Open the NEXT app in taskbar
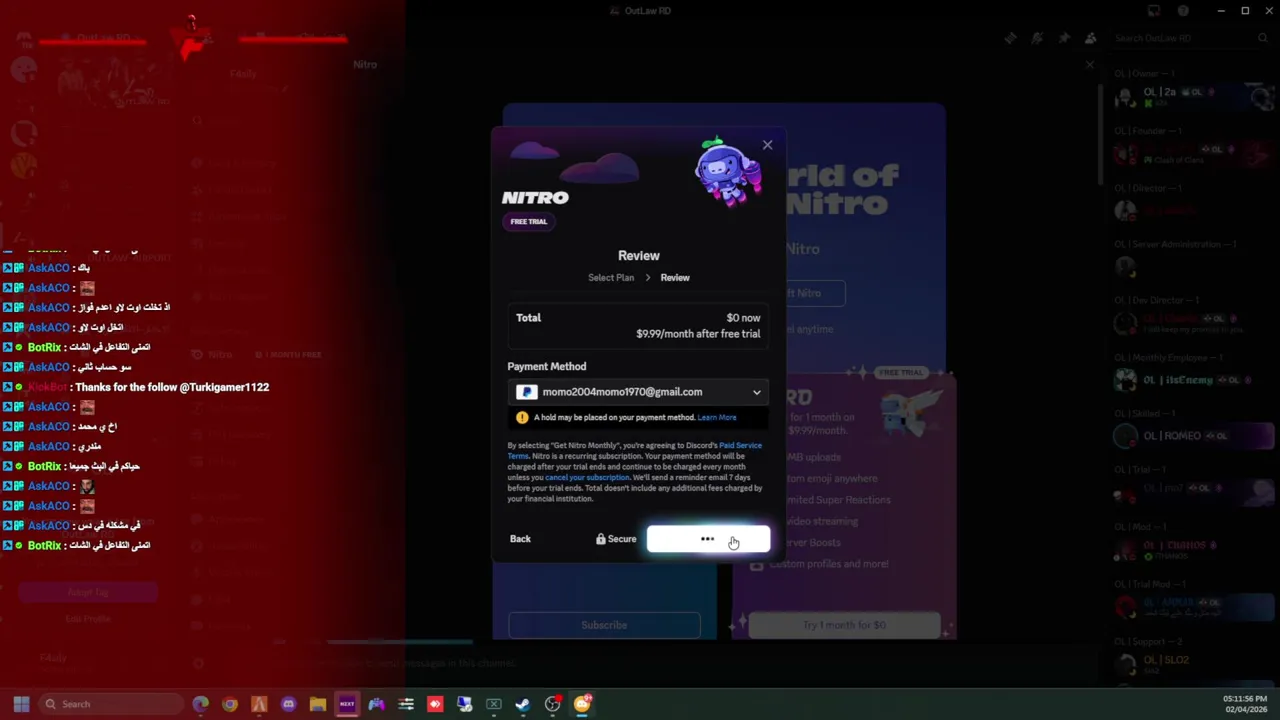Screen dimensions: 1280x720 347,704
